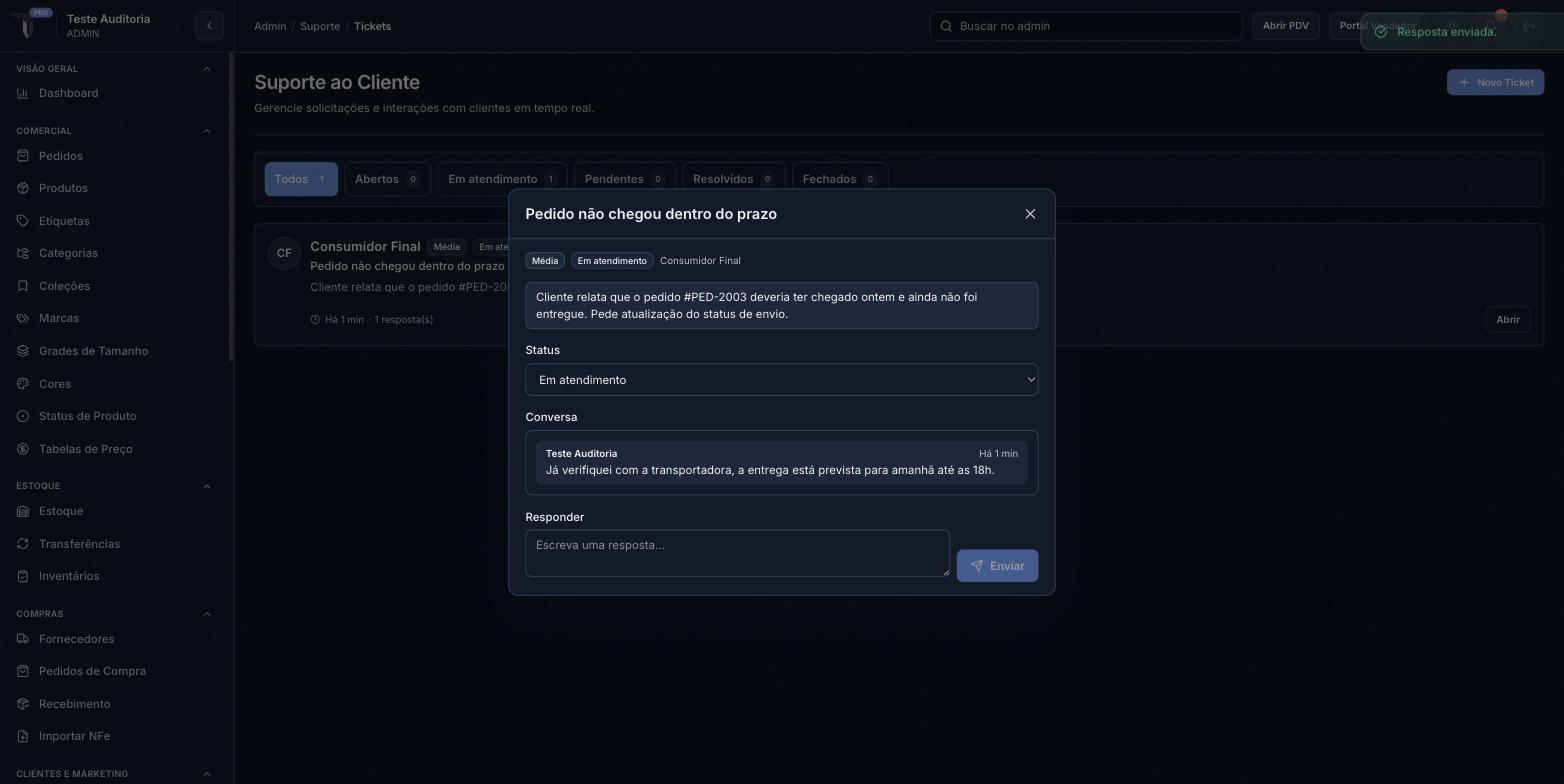Collapse the Visão Geral sidebar section
This screenshot has width=1564, height=784.
pyautogui.click(x=207, y=69)
